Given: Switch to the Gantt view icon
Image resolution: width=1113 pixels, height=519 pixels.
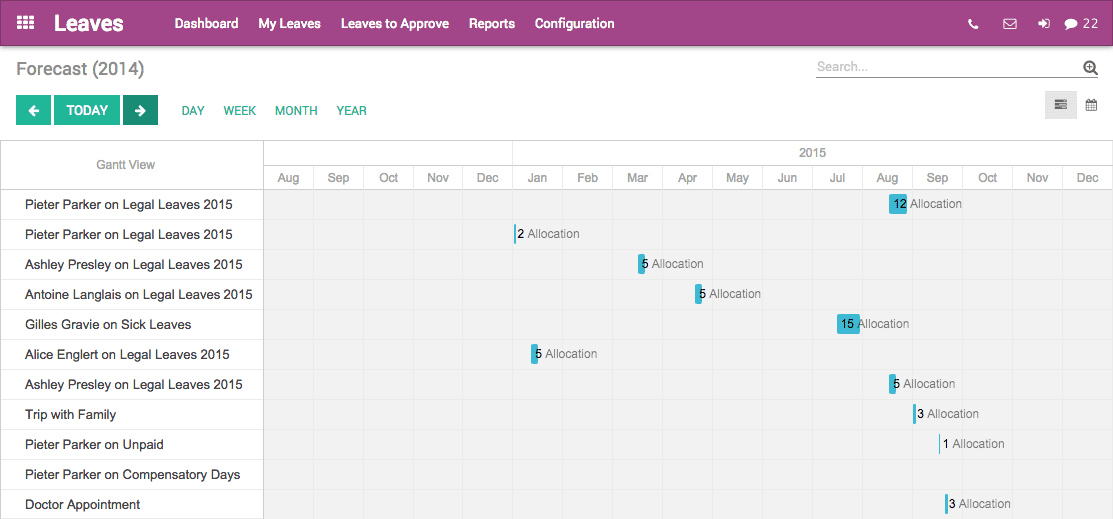Looking at the screenshot, I should [1060, 105].
